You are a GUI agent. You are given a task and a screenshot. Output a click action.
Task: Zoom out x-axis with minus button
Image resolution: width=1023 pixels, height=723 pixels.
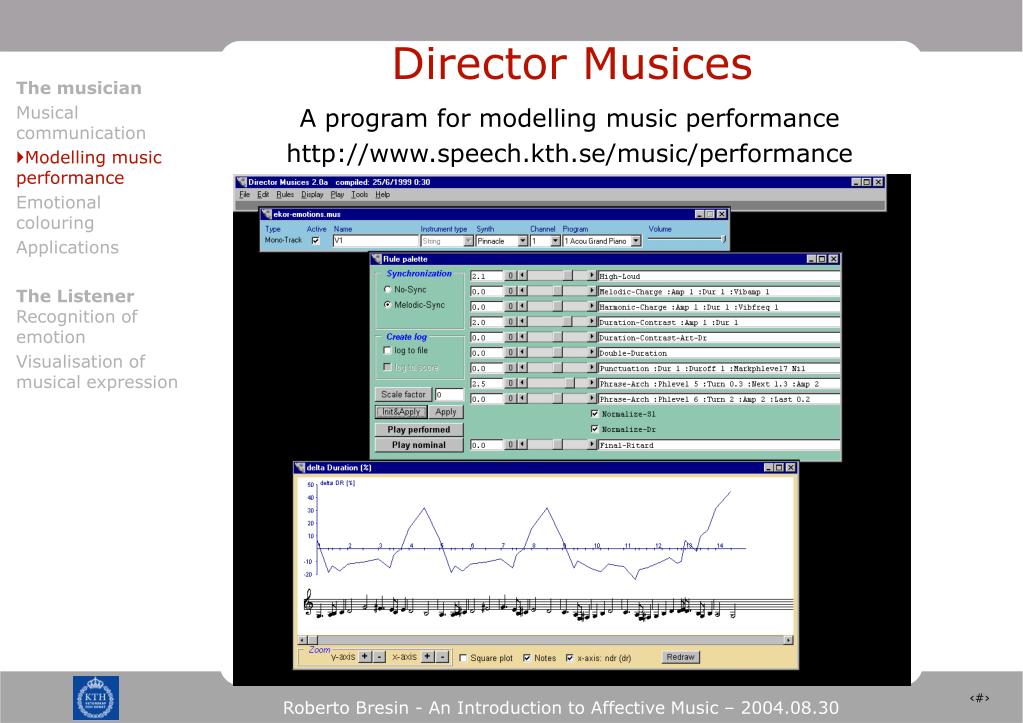[442, 656]
